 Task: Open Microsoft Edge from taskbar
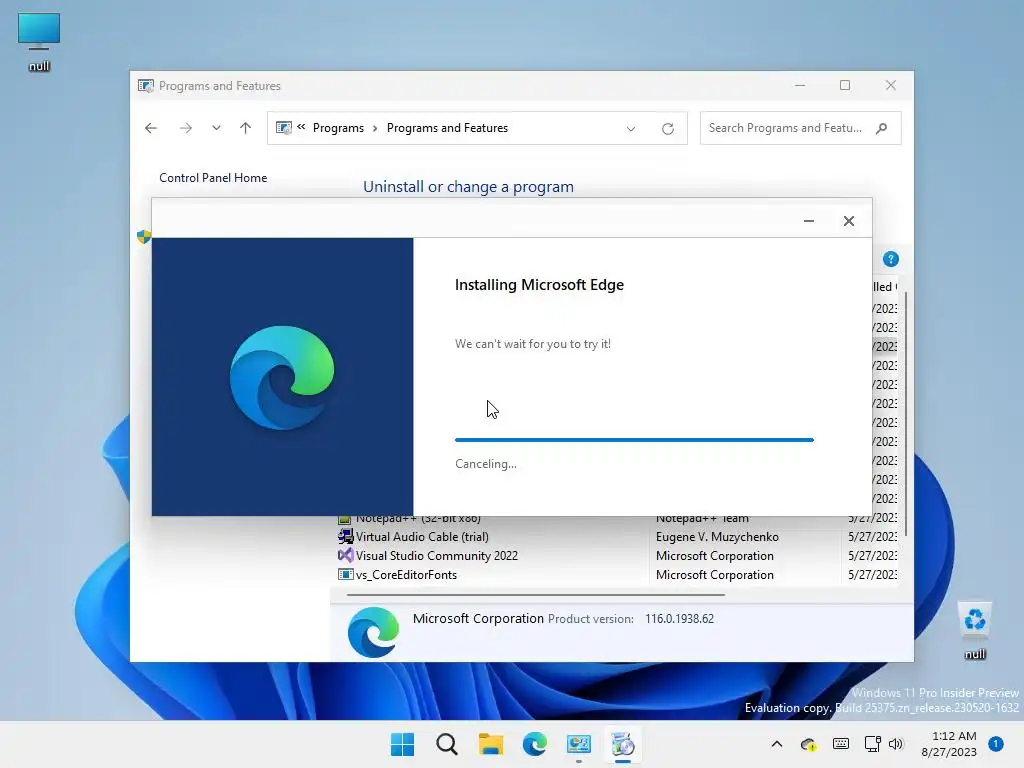(x=535, y=744)
